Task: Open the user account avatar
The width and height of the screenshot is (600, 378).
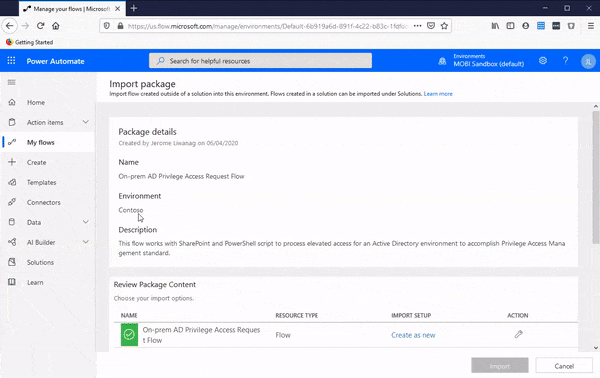Action: pos(588,61)
